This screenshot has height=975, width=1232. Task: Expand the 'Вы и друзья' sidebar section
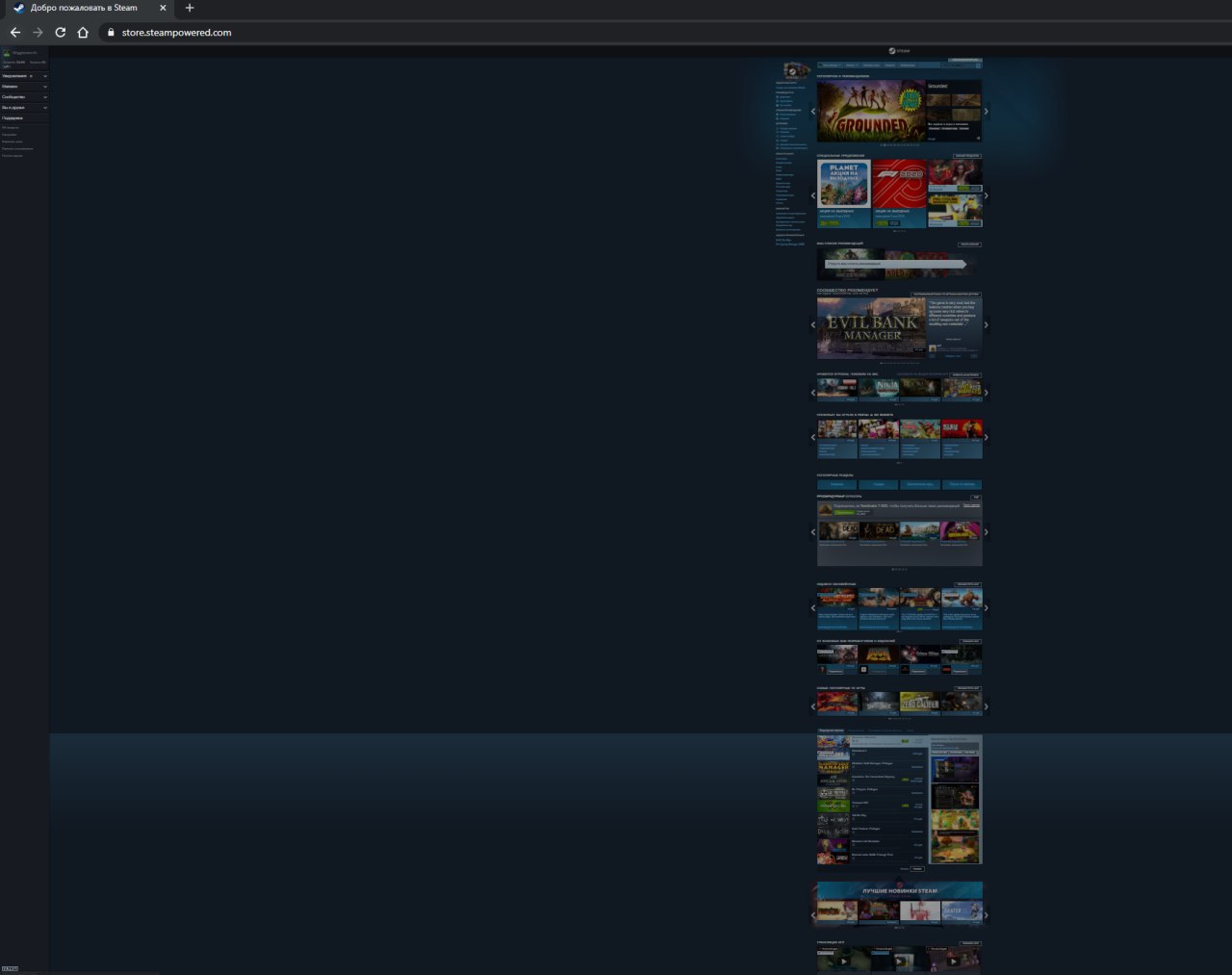click(24, 108)
